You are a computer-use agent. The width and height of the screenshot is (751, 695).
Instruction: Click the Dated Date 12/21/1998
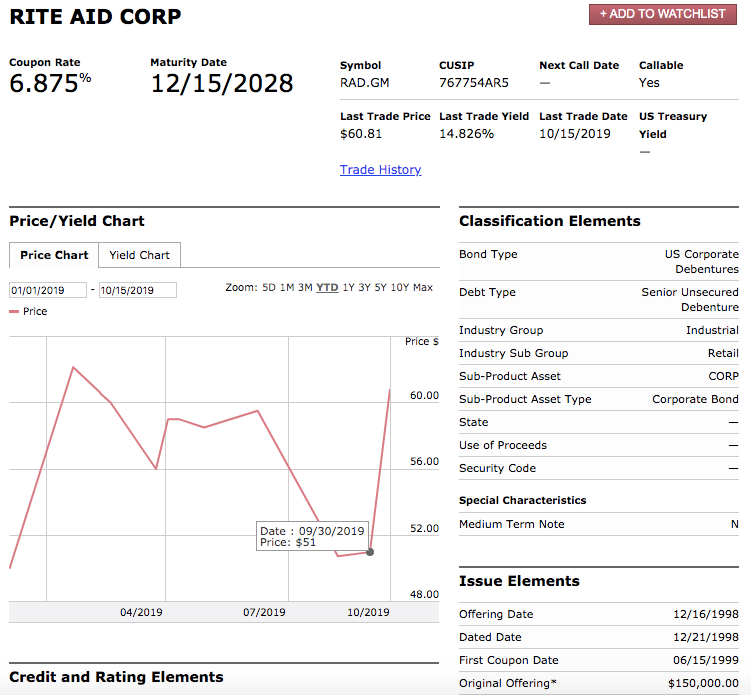pyautogui.click(x=705, y=637)
